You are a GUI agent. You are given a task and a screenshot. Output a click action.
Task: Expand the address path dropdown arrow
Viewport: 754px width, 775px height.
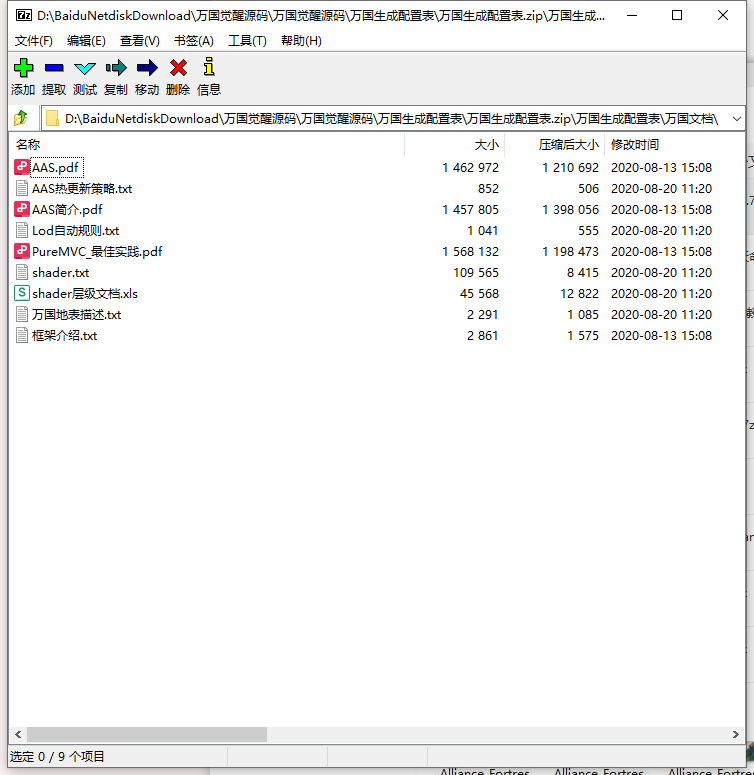(x=735, y=119)
